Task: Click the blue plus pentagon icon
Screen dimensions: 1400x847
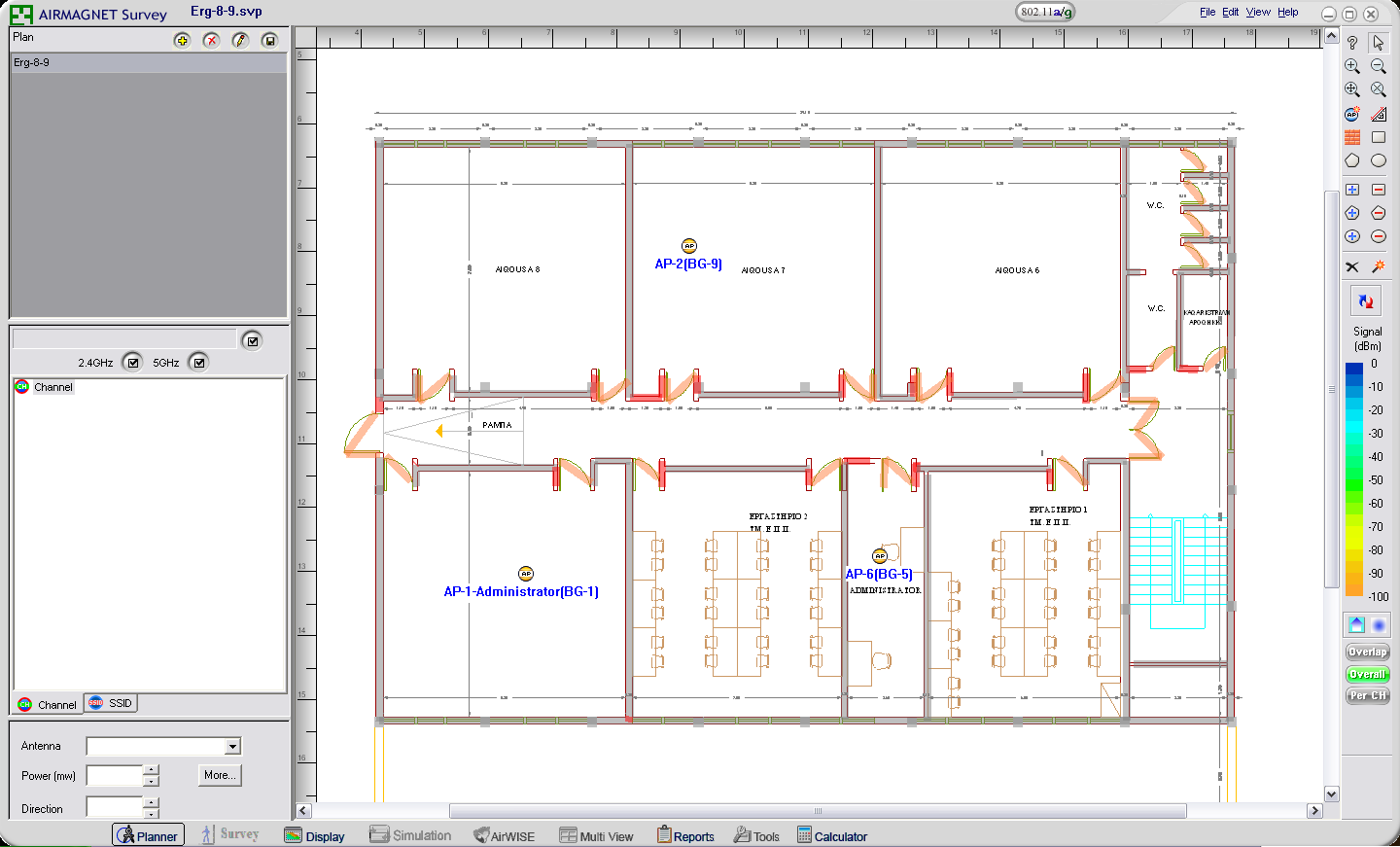Action: click(x=1352, y=213)
